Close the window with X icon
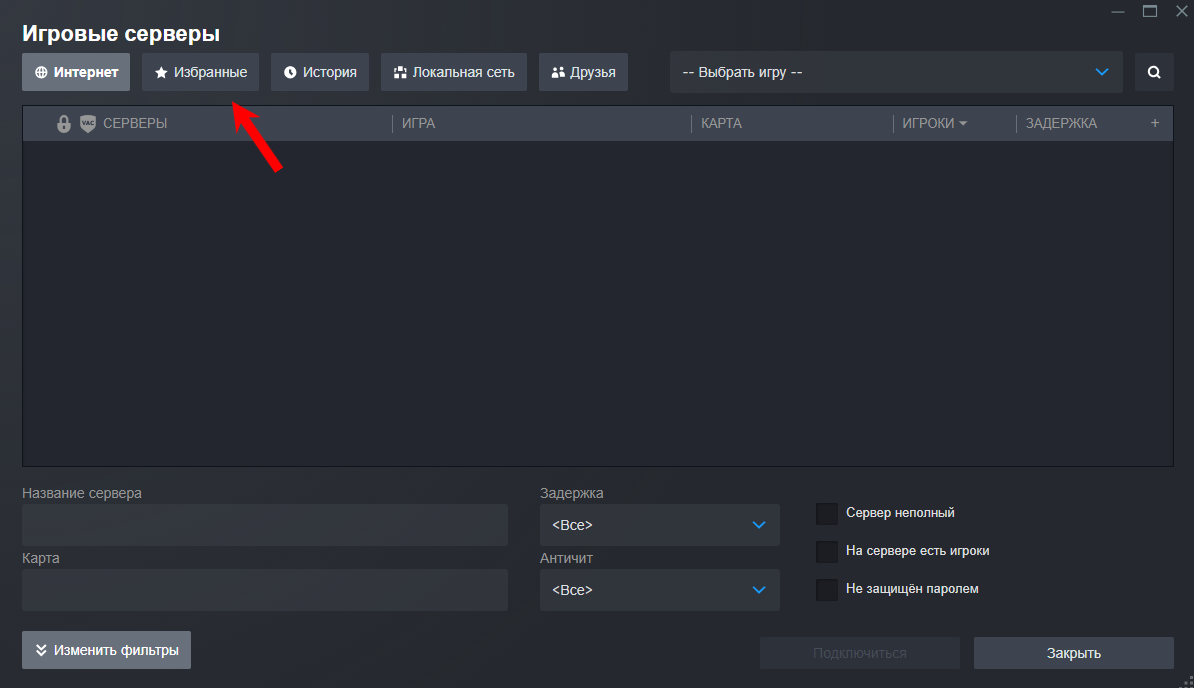Screen dimensions: 1194x688 [1182, 11]
